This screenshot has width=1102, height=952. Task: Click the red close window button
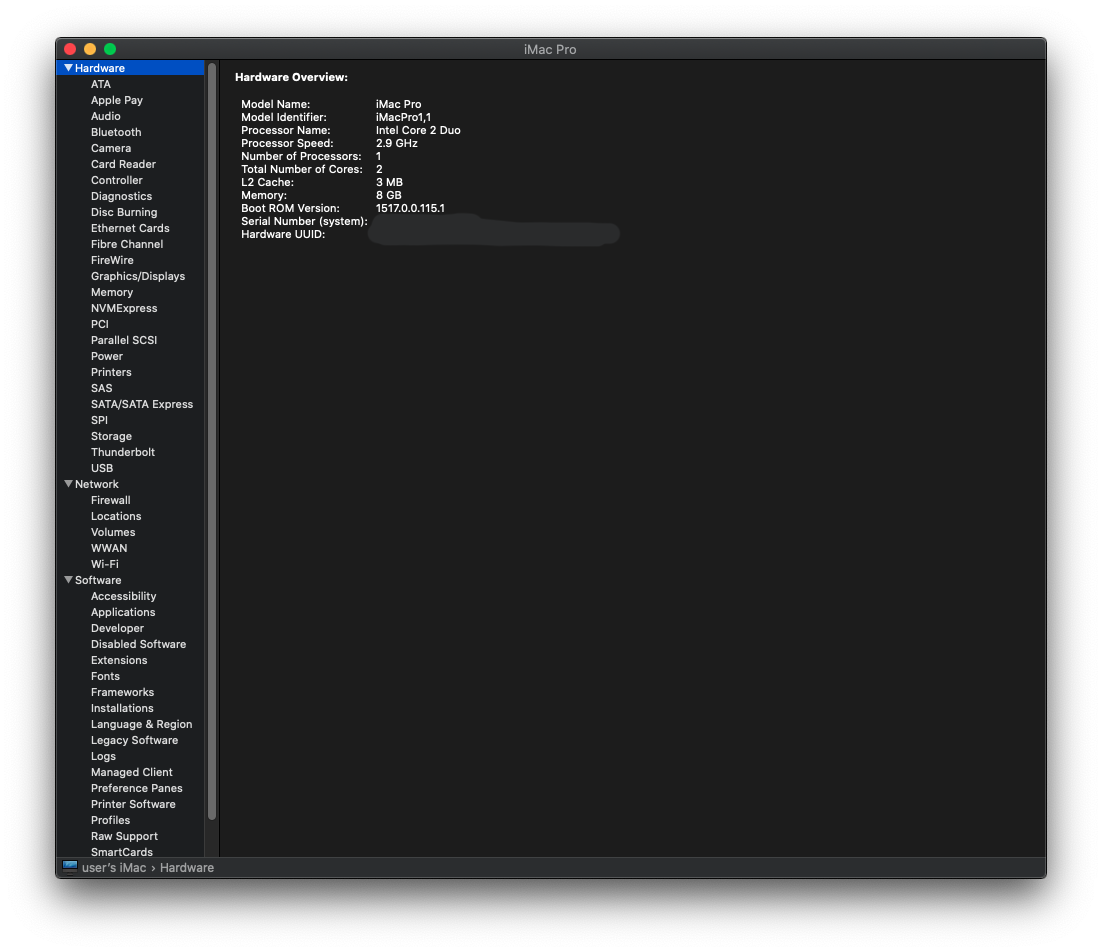[70, 49]
